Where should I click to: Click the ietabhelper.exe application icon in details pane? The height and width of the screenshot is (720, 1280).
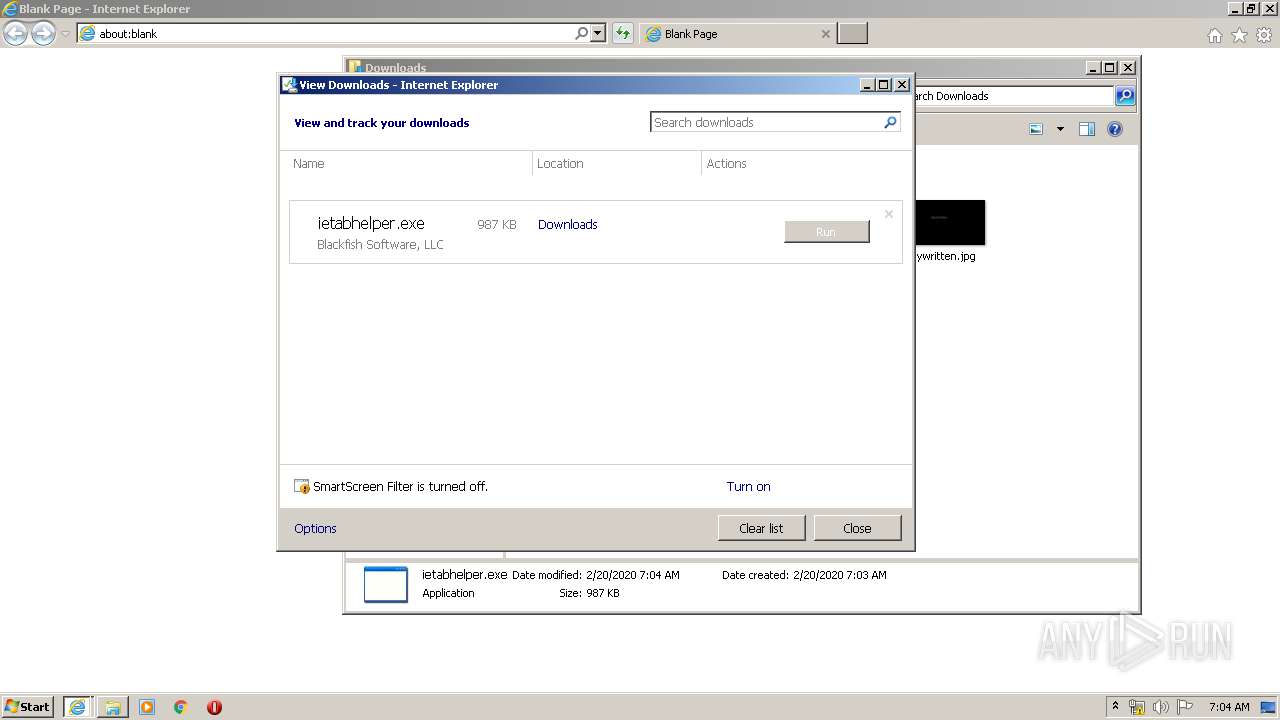[385, 584]
